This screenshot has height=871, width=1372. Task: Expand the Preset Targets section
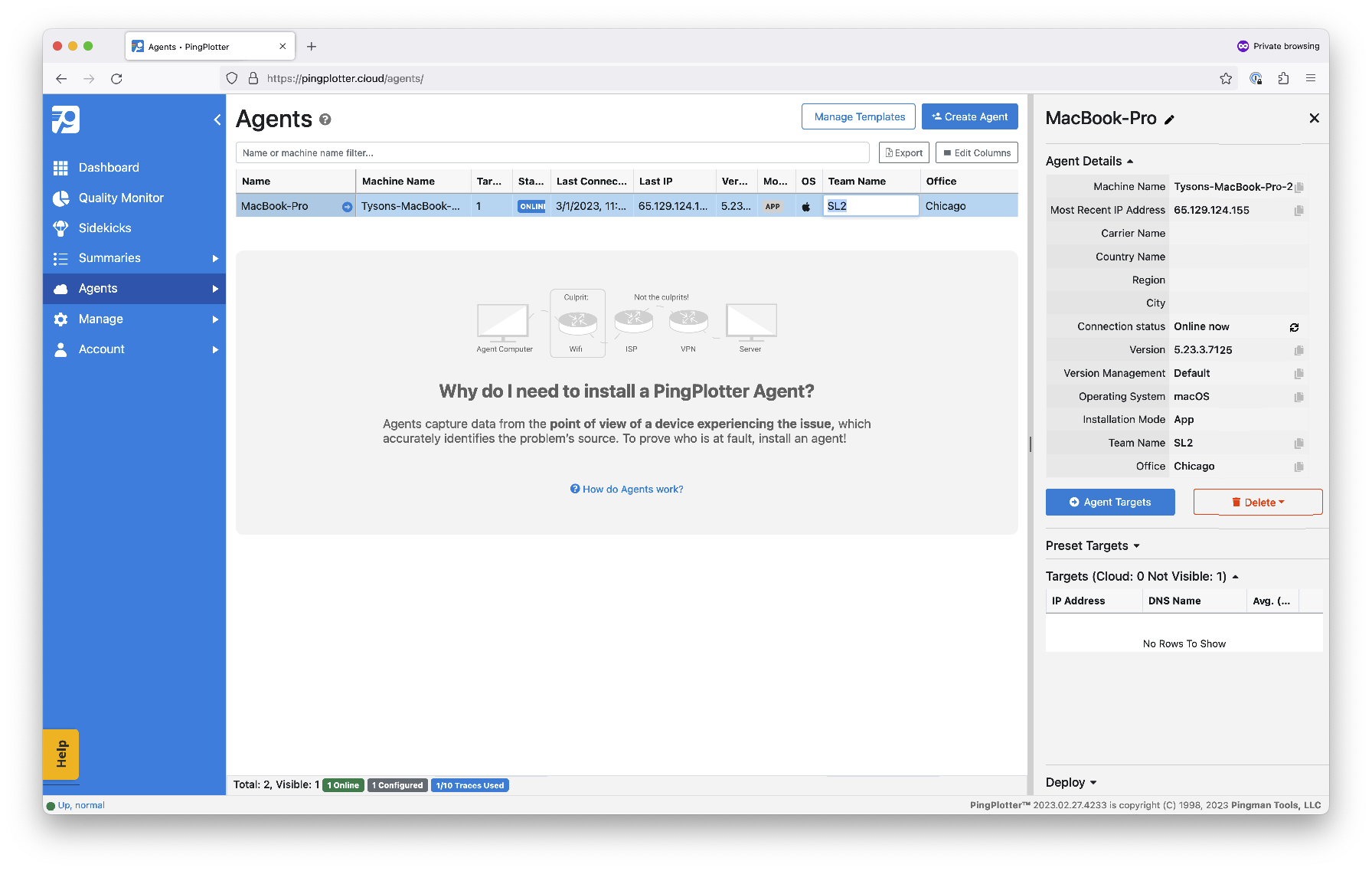pyautogui.click(x=1093, y=545)
